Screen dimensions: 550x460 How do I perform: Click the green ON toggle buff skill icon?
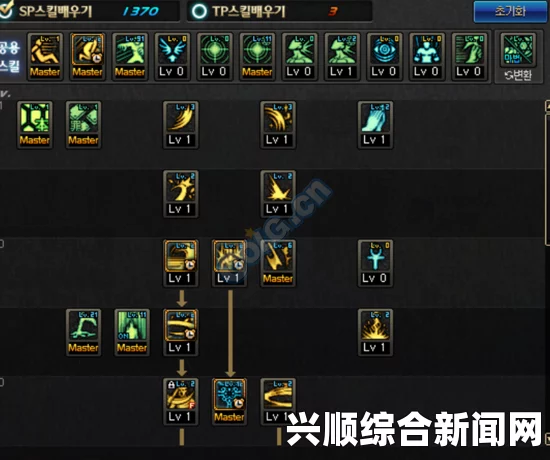(132, 326)
